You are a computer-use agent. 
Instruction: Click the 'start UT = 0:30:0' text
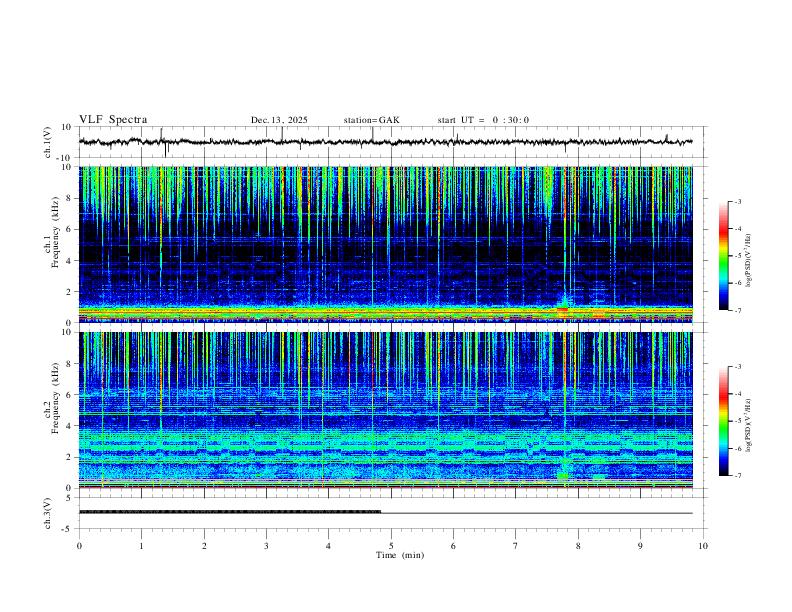point(483,120)
